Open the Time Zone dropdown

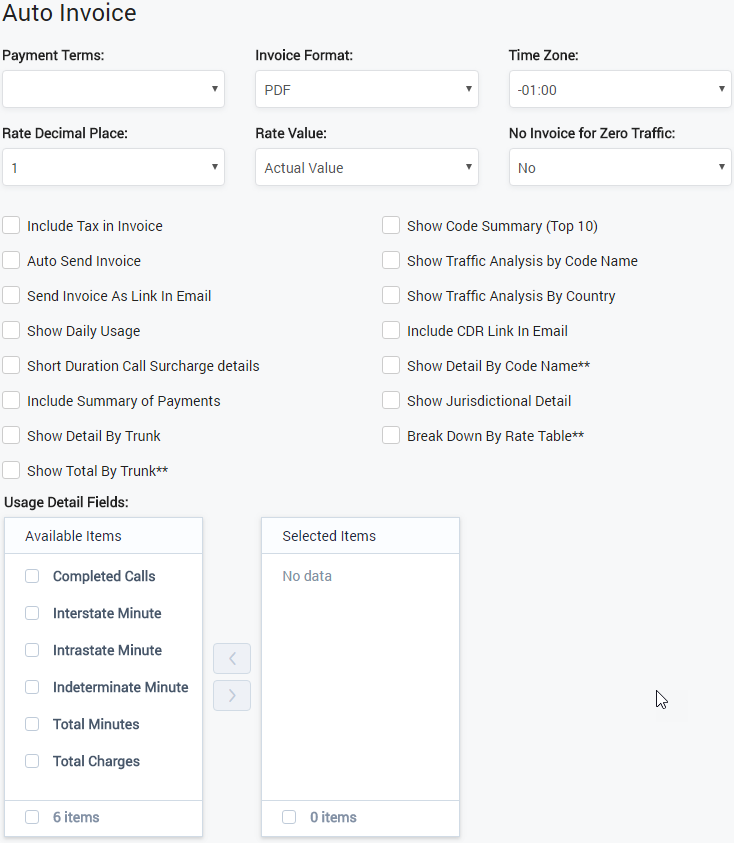(619, 89)
